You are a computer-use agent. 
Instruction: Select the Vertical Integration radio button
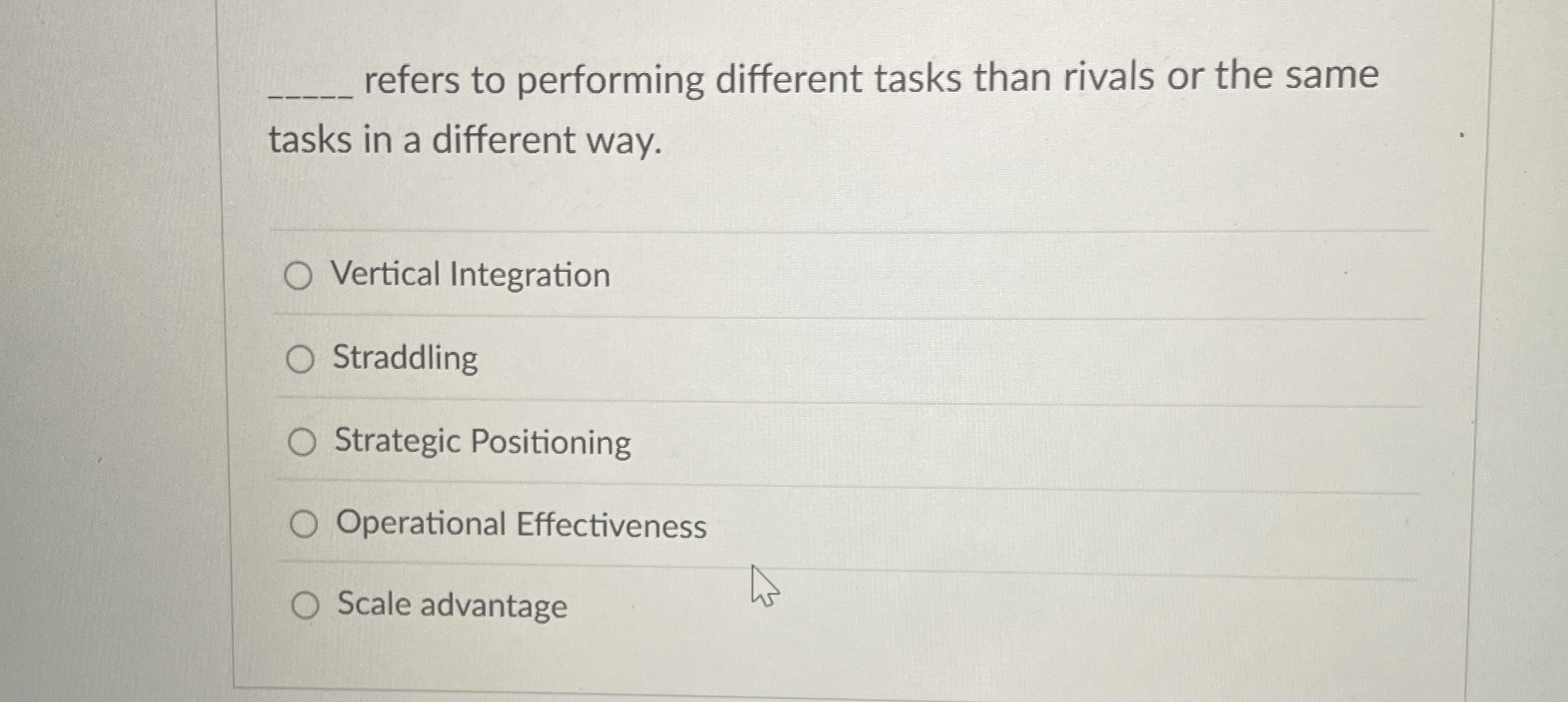tap(303, 274)
